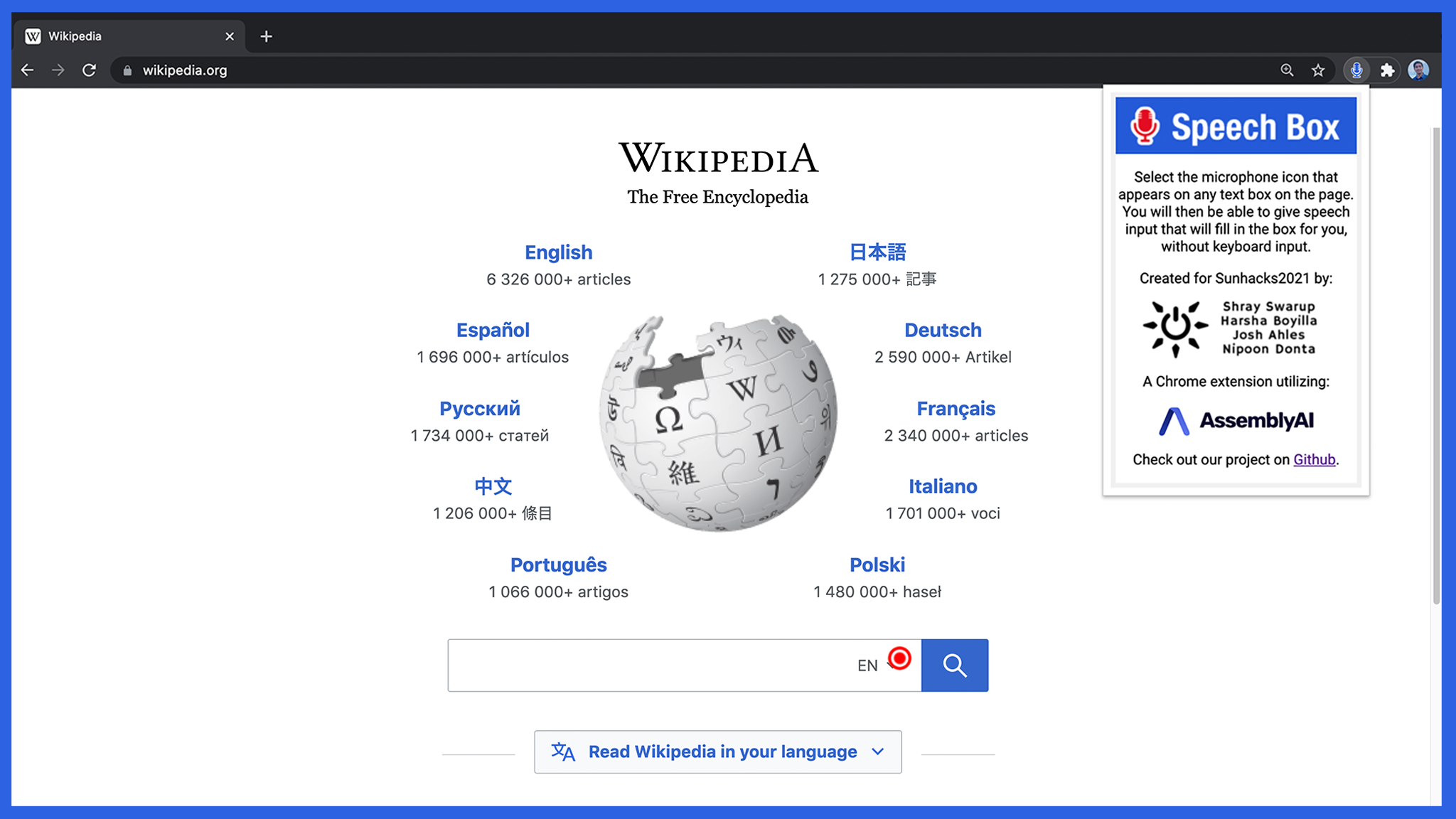Click the page vertical scrollbar
Viewport: 1456px width, 819px height.
click(x=1436, y=355)
